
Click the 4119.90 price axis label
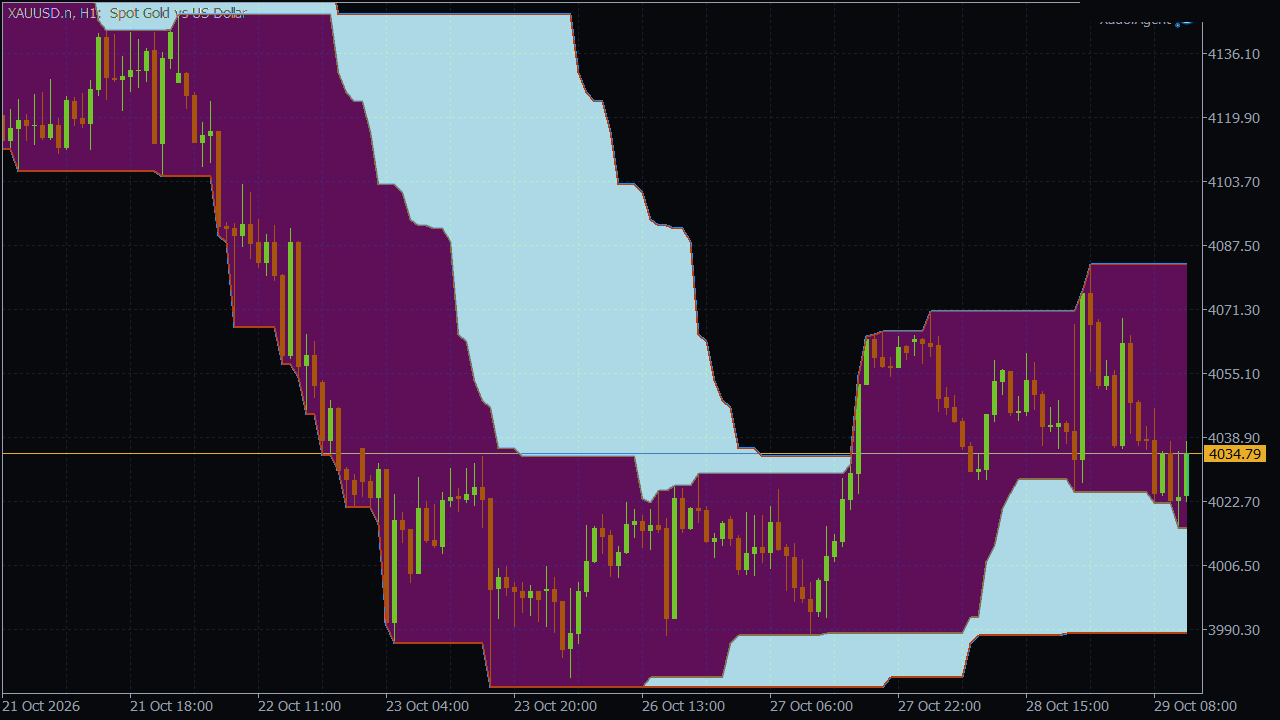[1234, 118]
